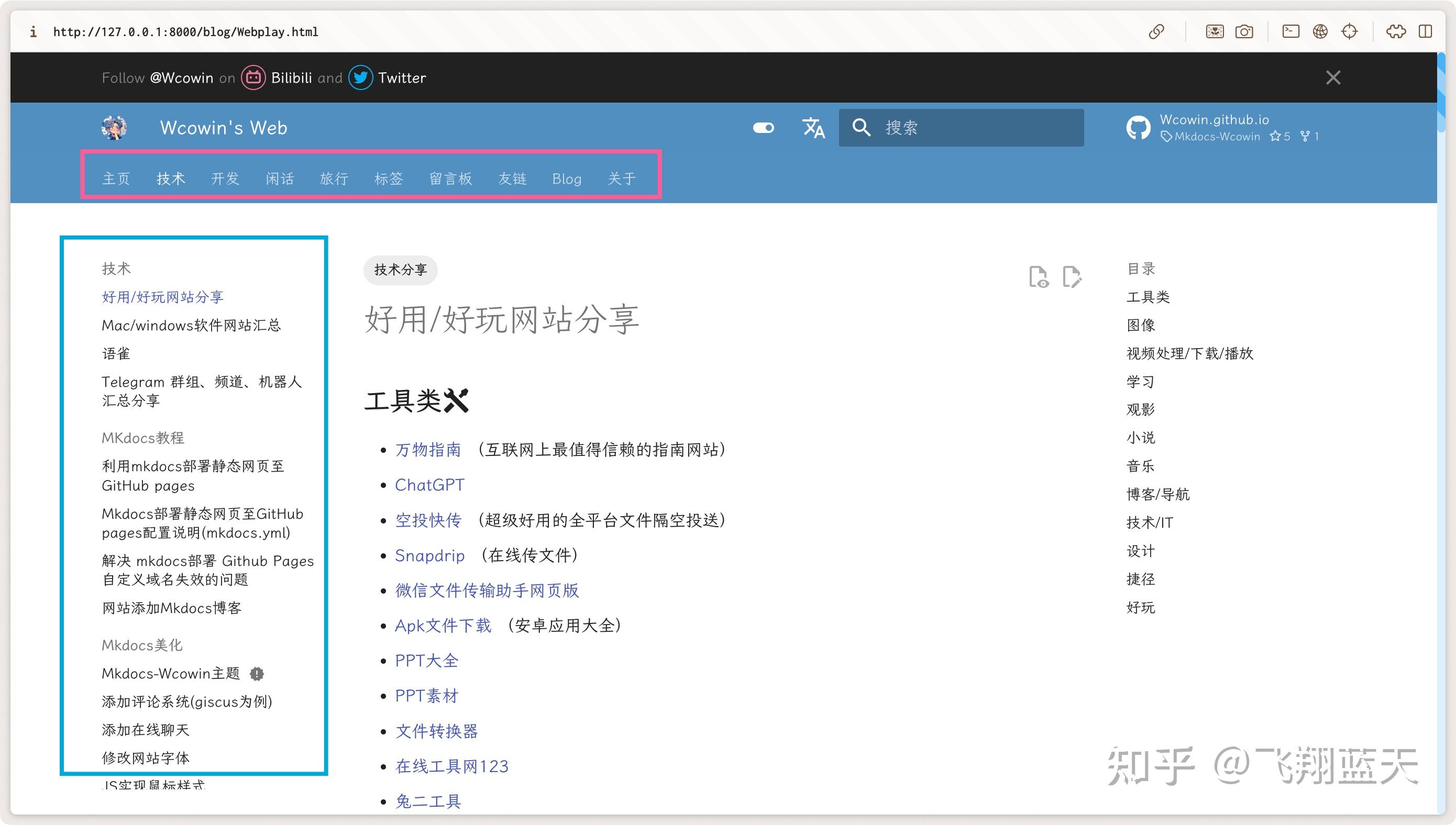
Task: Select the edit page pencil icon
Action: pyautogui.click(x=1072, y=277)
